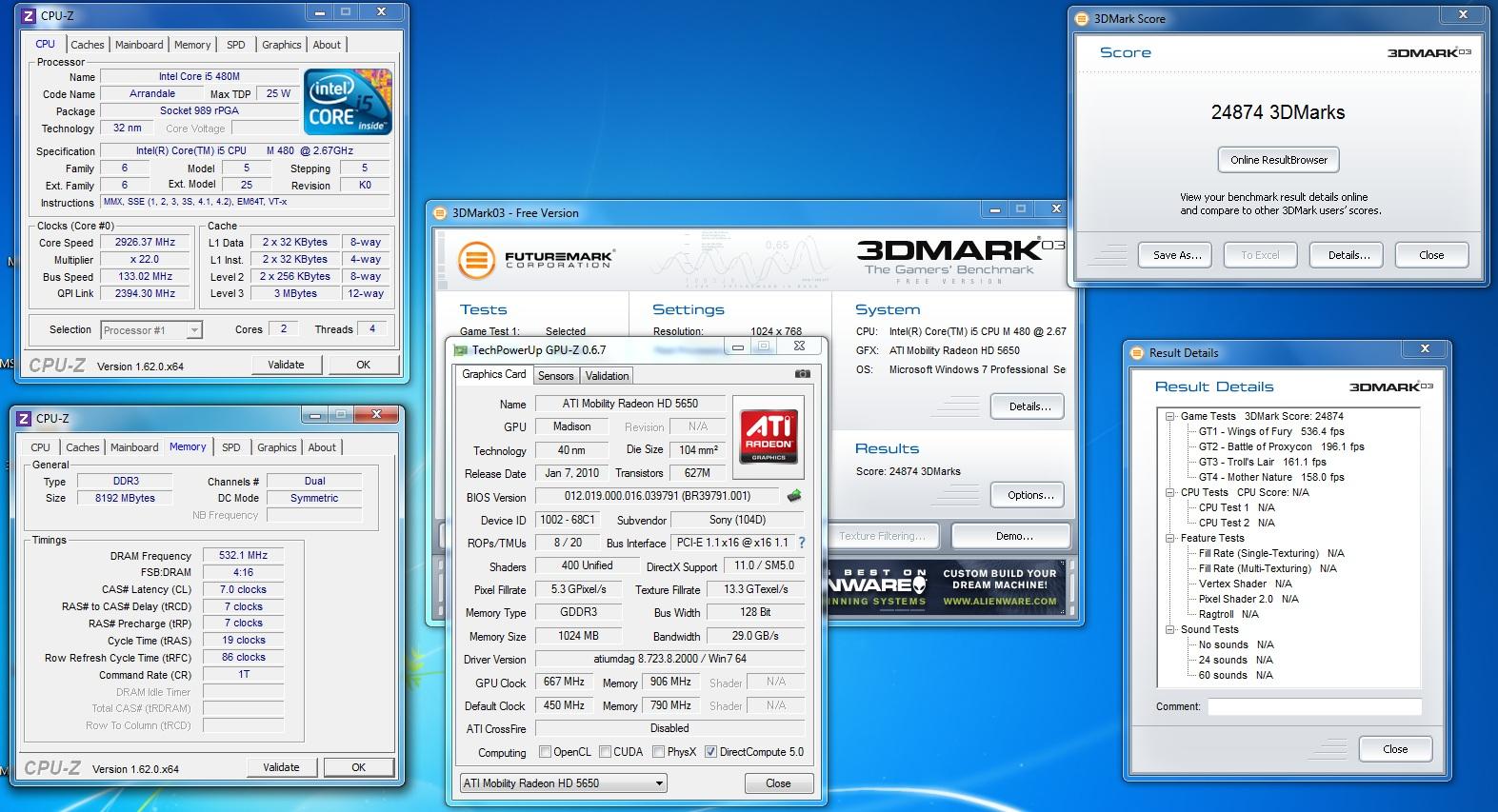This screenshot has height=812, width=1498.
Task: Collapse the Feature Tests tree node
Action: [1170, 538]
